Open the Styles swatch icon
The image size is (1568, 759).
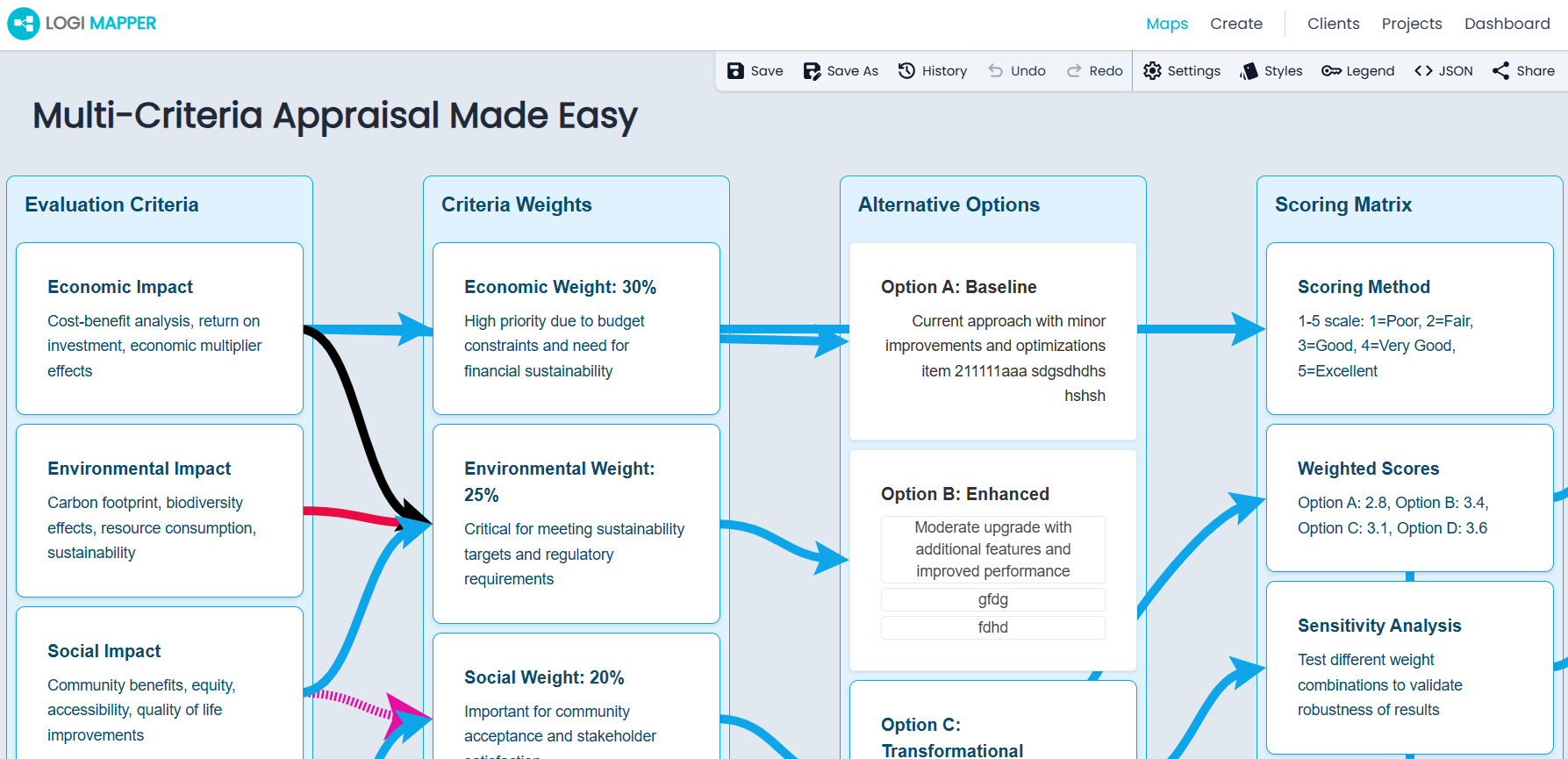1249,71
